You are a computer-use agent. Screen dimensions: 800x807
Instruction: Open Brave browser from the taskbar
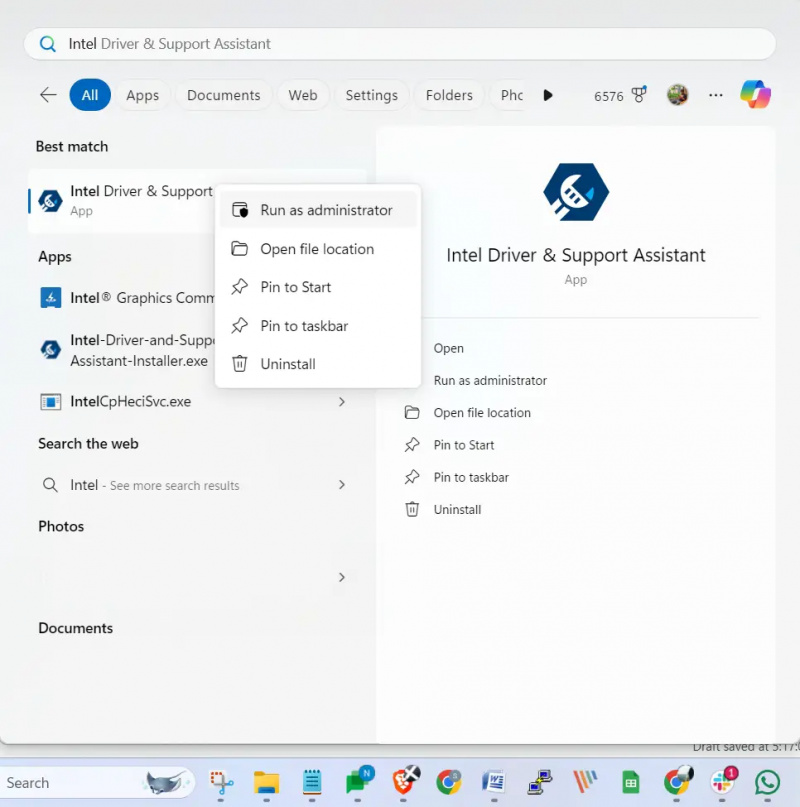(405, 781)
